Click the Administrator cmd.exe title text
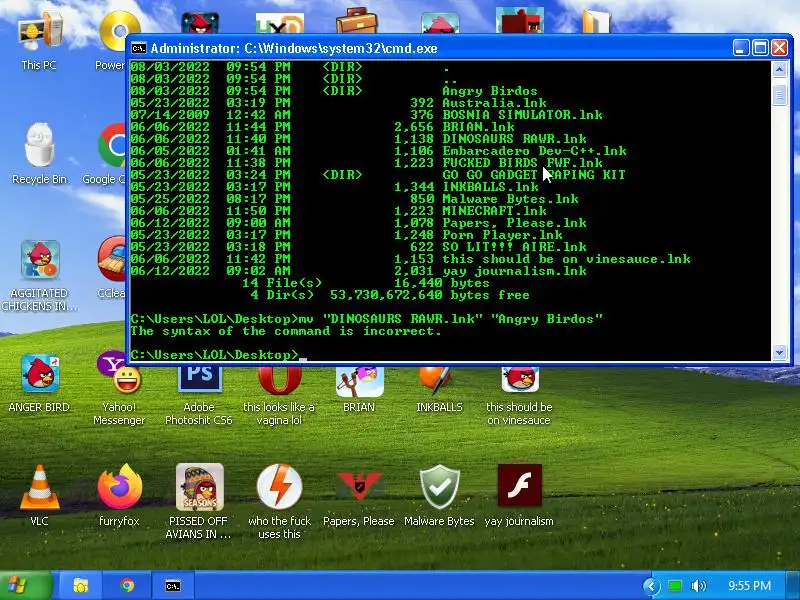This screenshot has height=600, width=800. point(294,48)
